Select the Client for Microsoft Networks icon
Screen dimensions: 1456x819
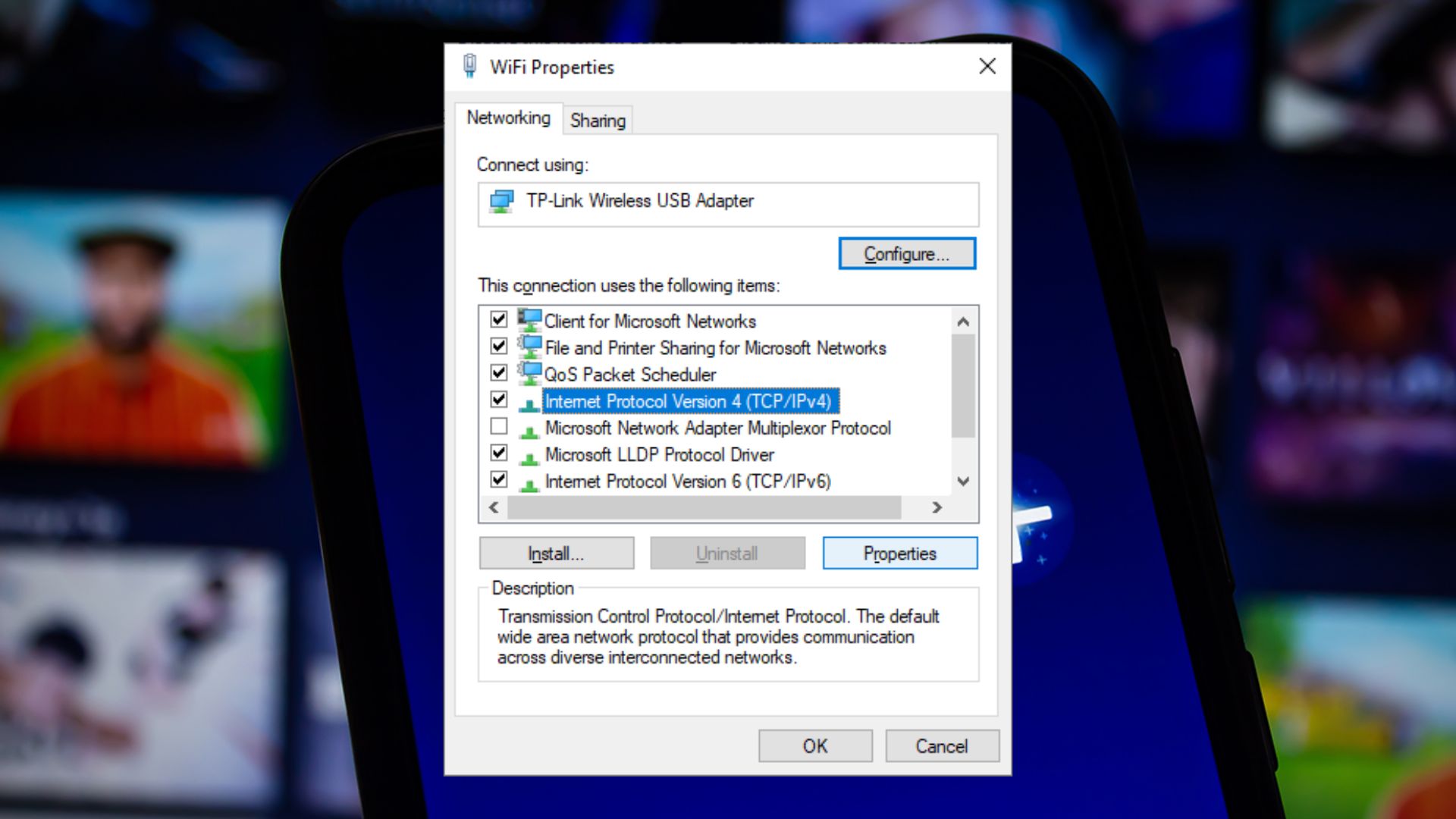pyautogui.click(x=529, y=320)
